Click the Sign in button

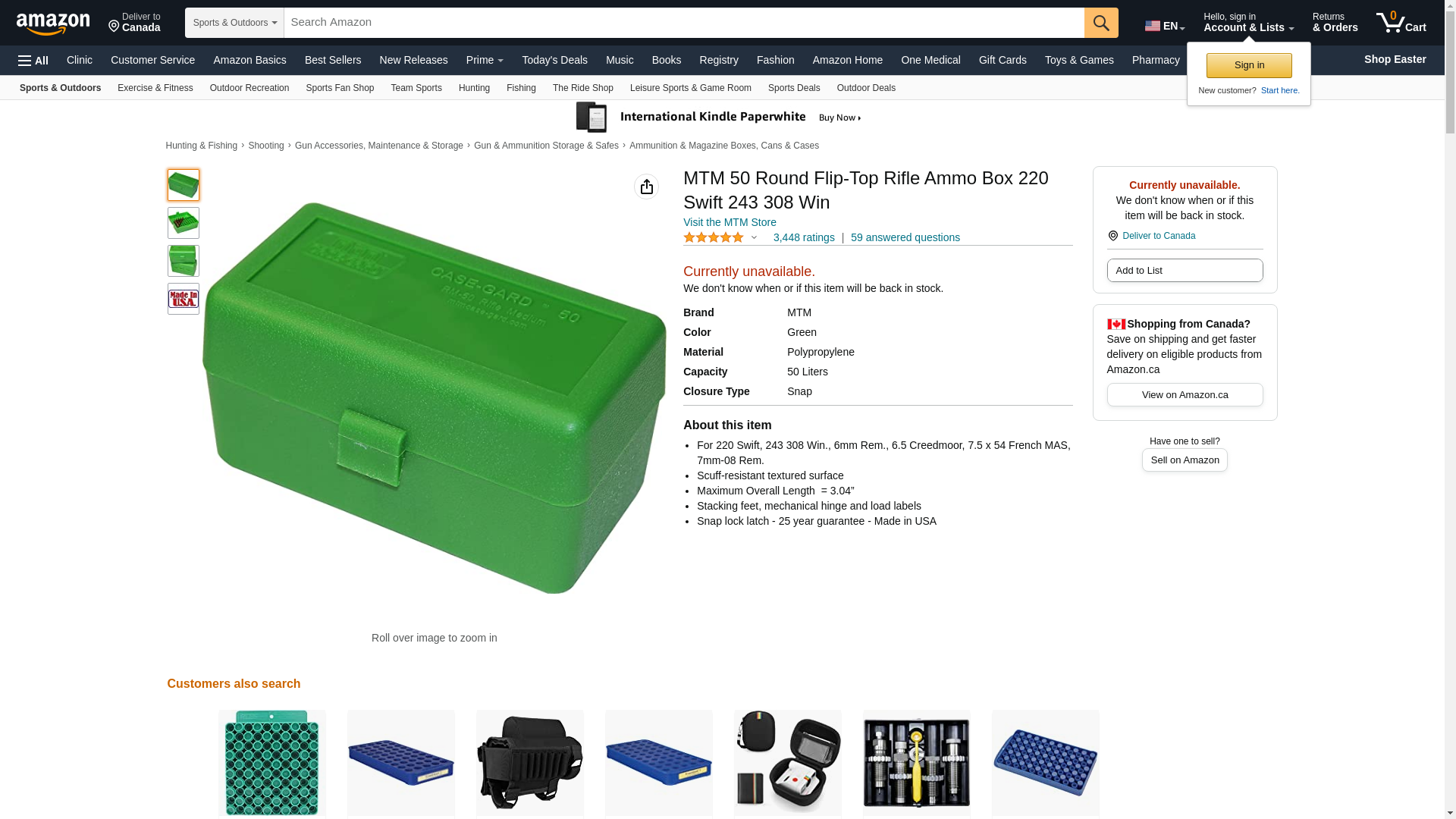click(1249, 65)
